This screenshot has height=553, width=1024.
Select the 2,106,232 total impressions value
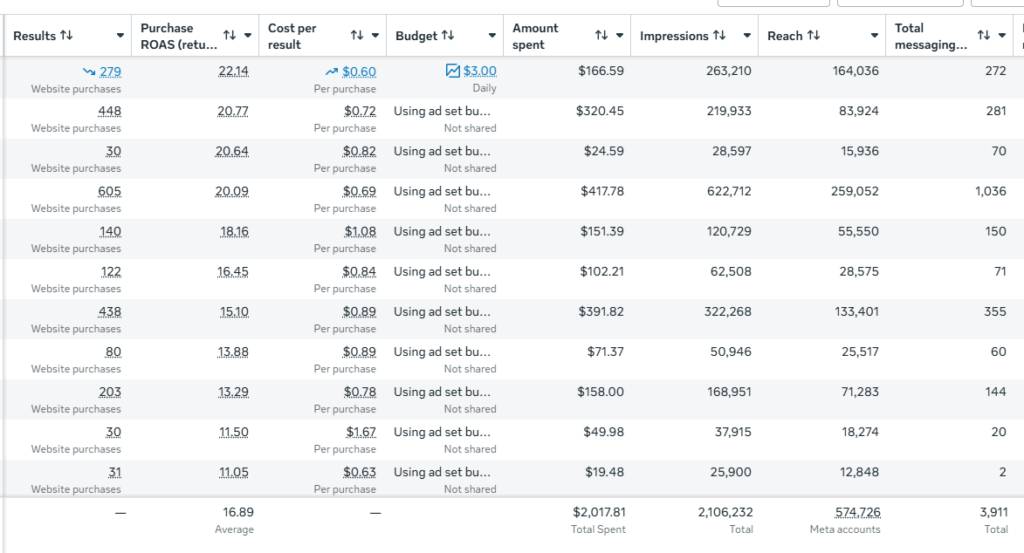tap(726, 513)
